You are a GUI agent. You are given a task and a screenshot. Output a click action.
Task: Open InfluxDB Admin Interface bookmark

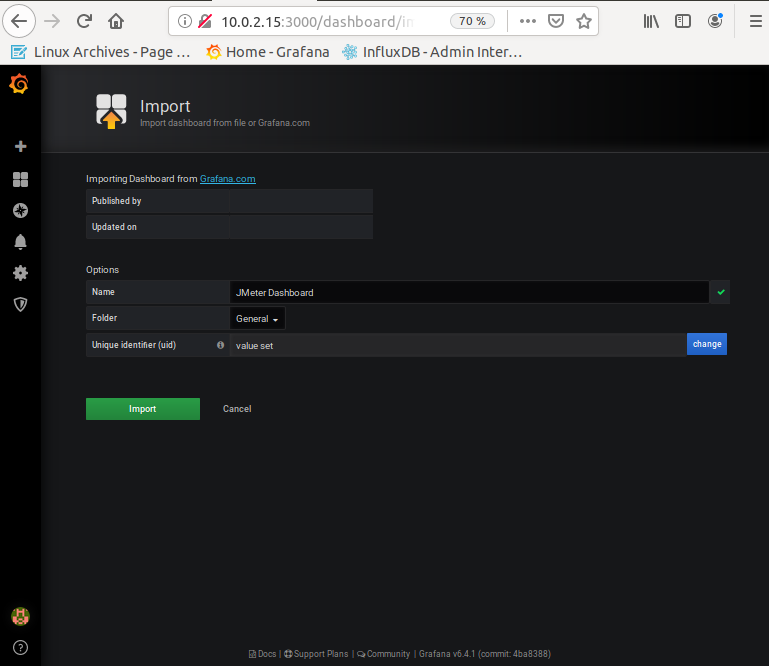(432, 52)
